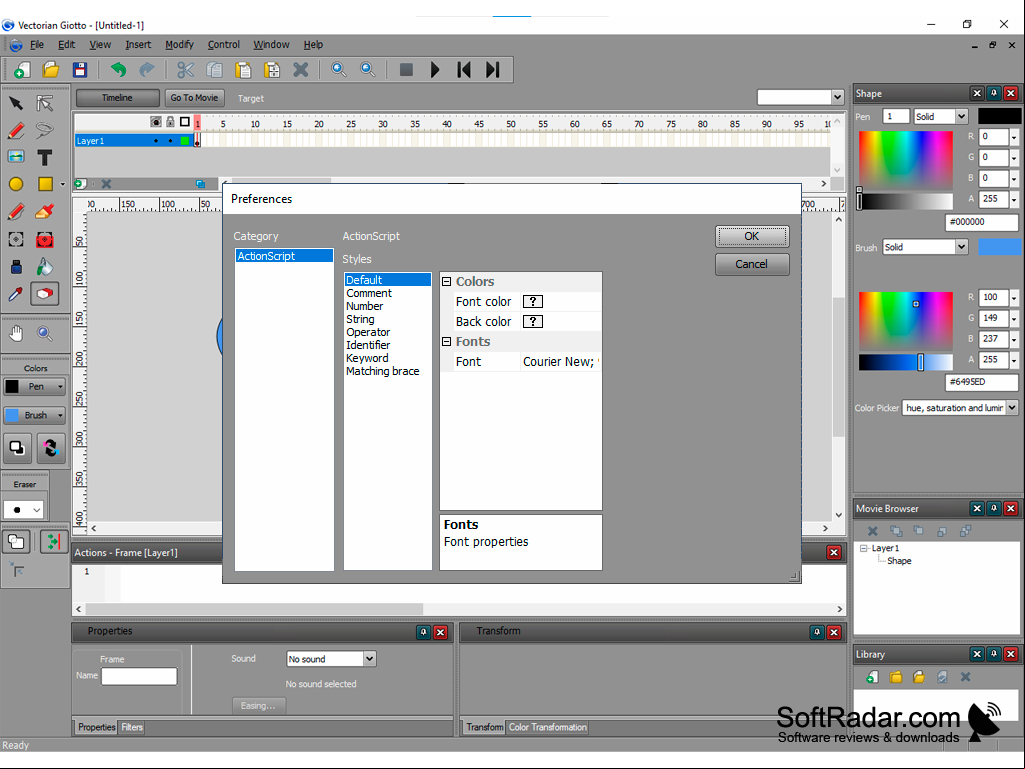Open the File menu
1025x769 pixels.
pos(37,44)
